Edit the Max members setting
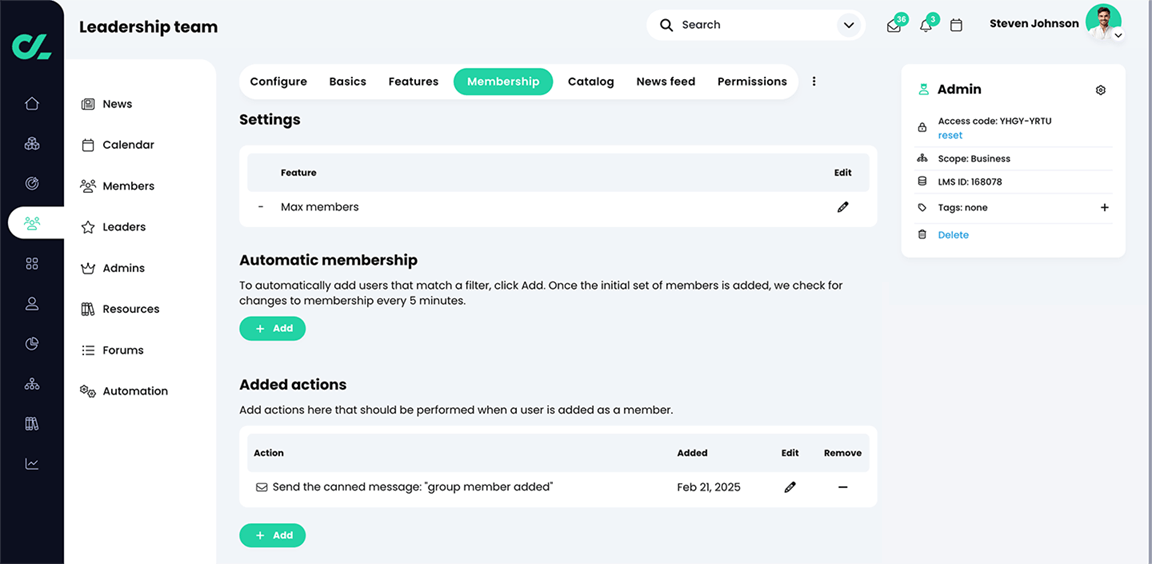This screenshot has width=1152, height=564. [x=843, y=207]
